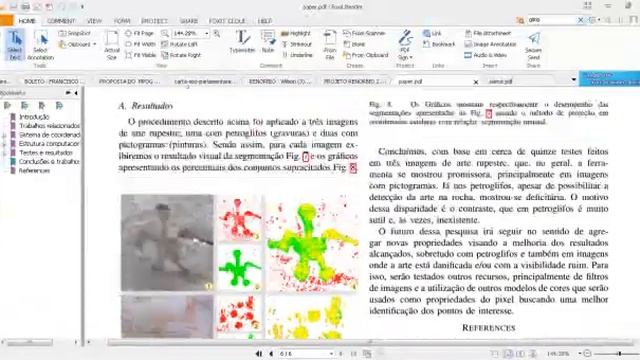Activate the Select Text tool
Screen dimensions: 640x360
pyautogui.click(x=15, y=45)
